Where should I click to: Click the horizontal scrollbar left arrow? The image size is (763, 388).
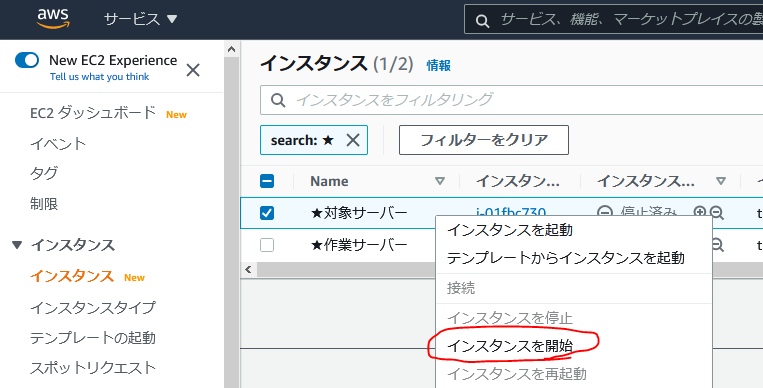coord(249,269)
